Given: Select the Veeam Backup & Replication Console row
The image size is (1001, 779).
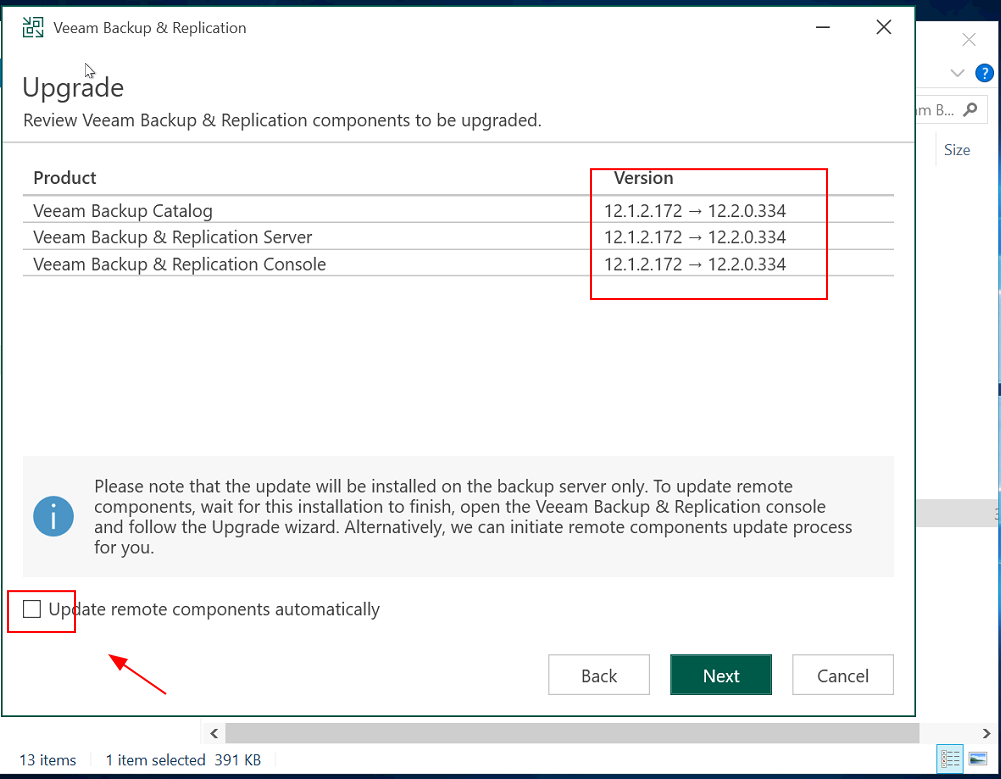Looking at the screenshot, I should tap(180, 264).
